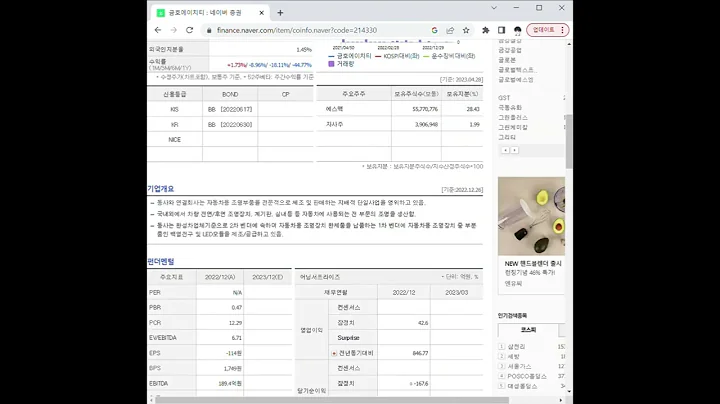Click the BOND column header
The image size is (720, 404).
pos(230,94)
